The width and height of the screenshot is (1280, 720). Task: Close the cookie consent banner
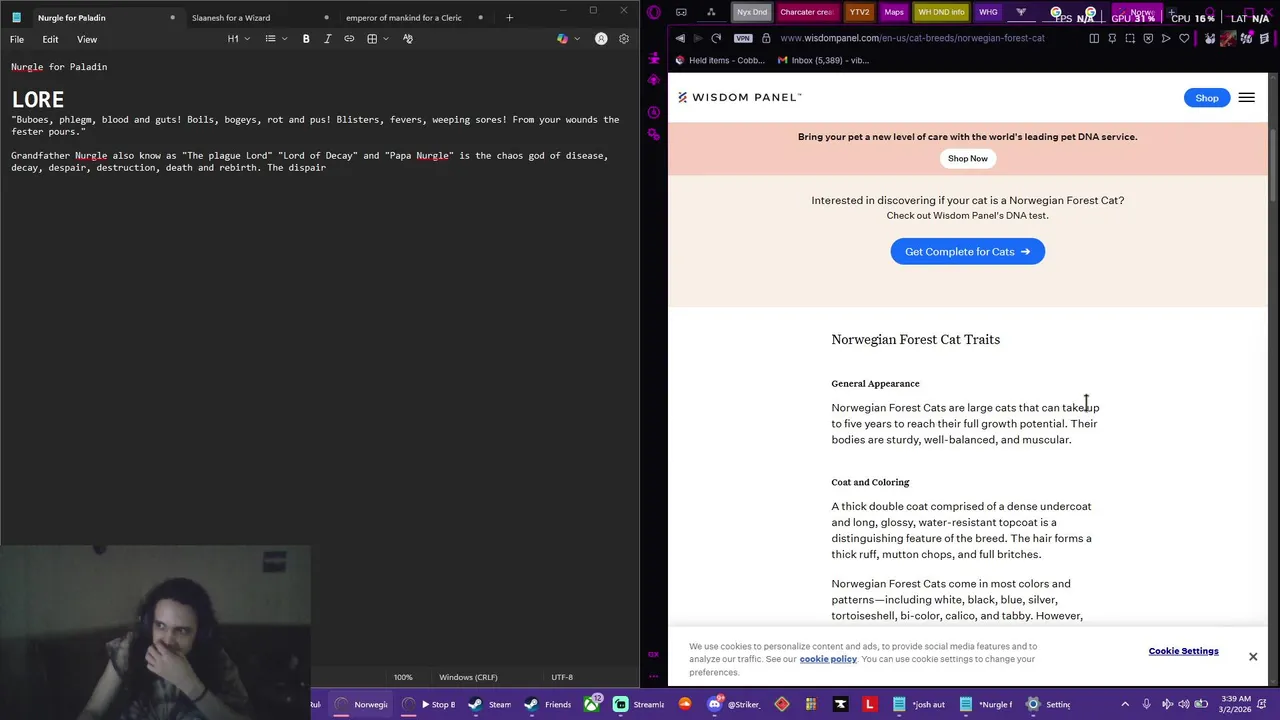pos(1253,657)
